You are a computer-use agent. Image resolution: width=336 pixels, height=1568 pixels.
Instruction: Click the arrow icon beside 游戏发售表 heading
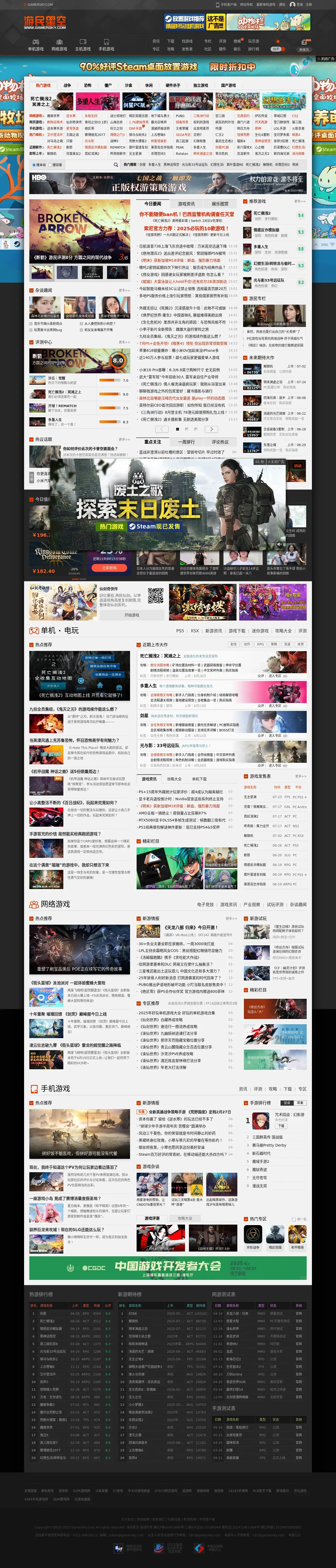pyautogui.click(x=245, y=776)
